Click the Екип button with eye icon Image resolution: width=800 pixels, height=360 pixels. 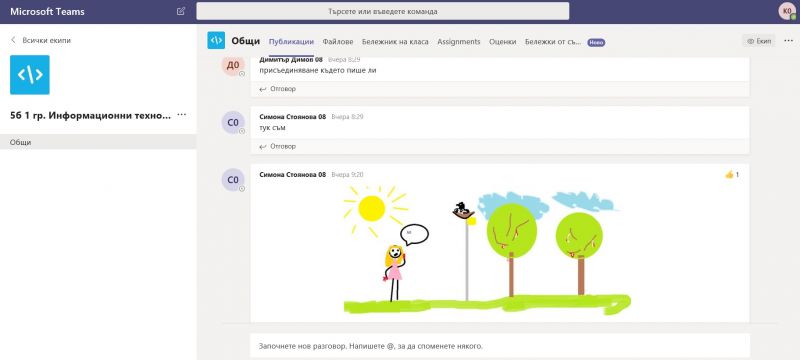point(759,41)
